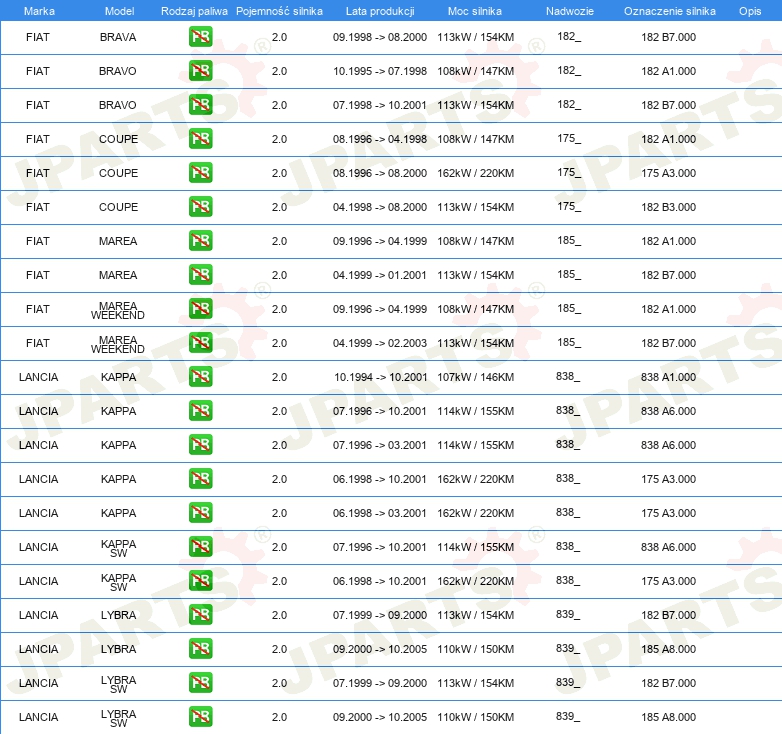Click fuel icon for COUPE 08.1996 -> 04.1998
This screenshot has height=734, width=782.
[x=200, y=139]
